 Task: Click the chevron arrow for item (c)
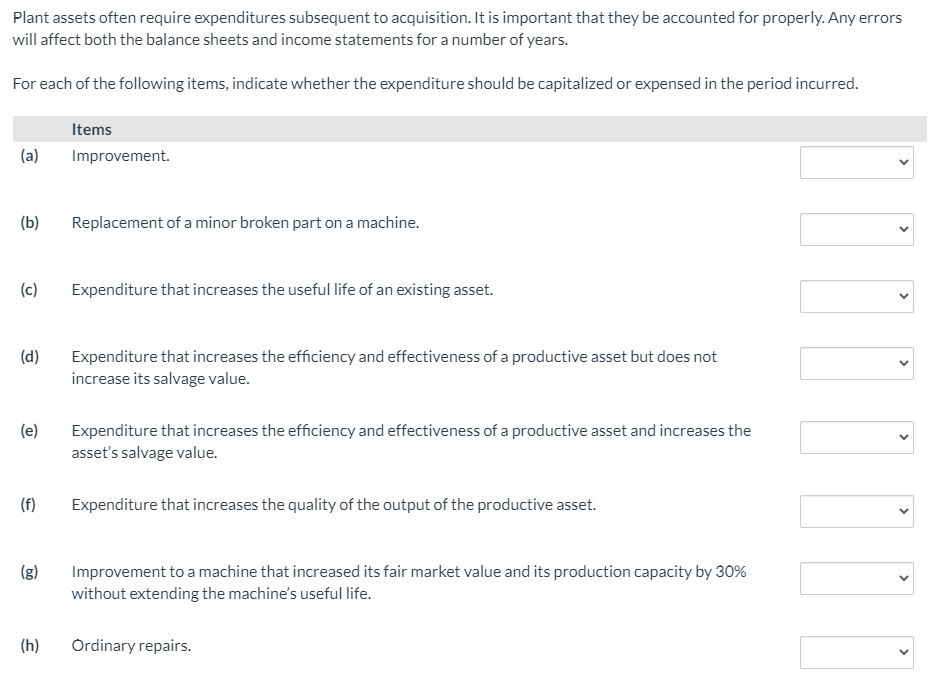(x=903, y=296)
